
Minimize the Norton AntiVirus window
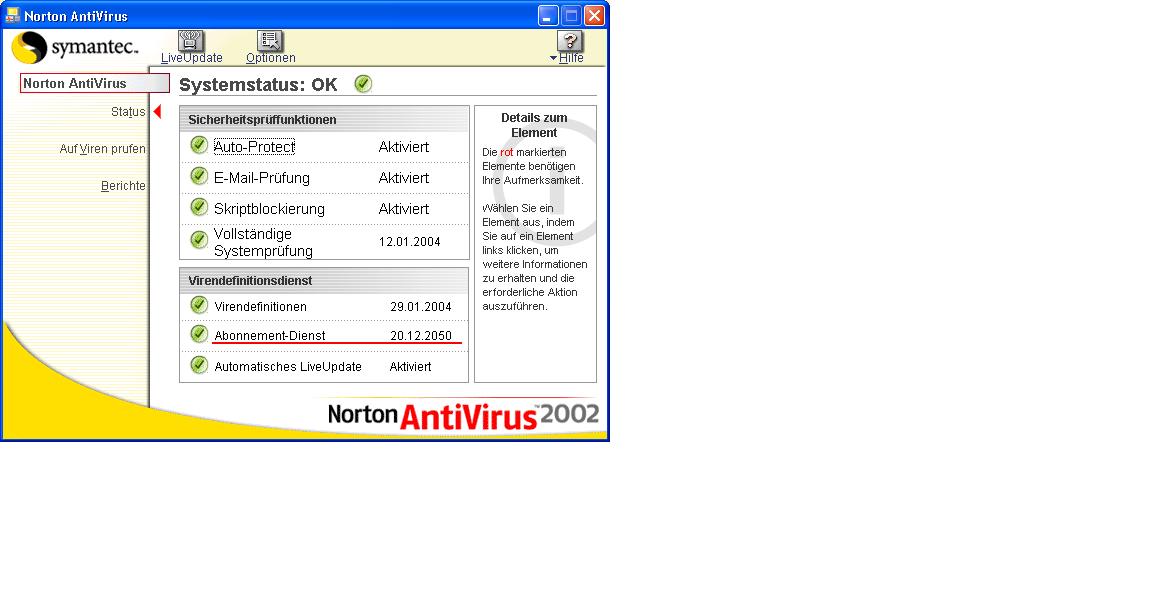pyautogui.click(x=548, y=15)
